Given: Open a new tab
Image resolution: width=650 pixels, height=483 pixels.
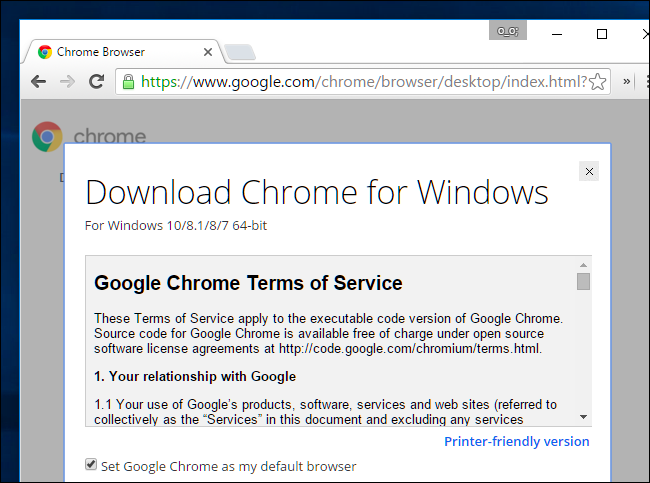Looking at the screenshot, I should tap(240, 52).
